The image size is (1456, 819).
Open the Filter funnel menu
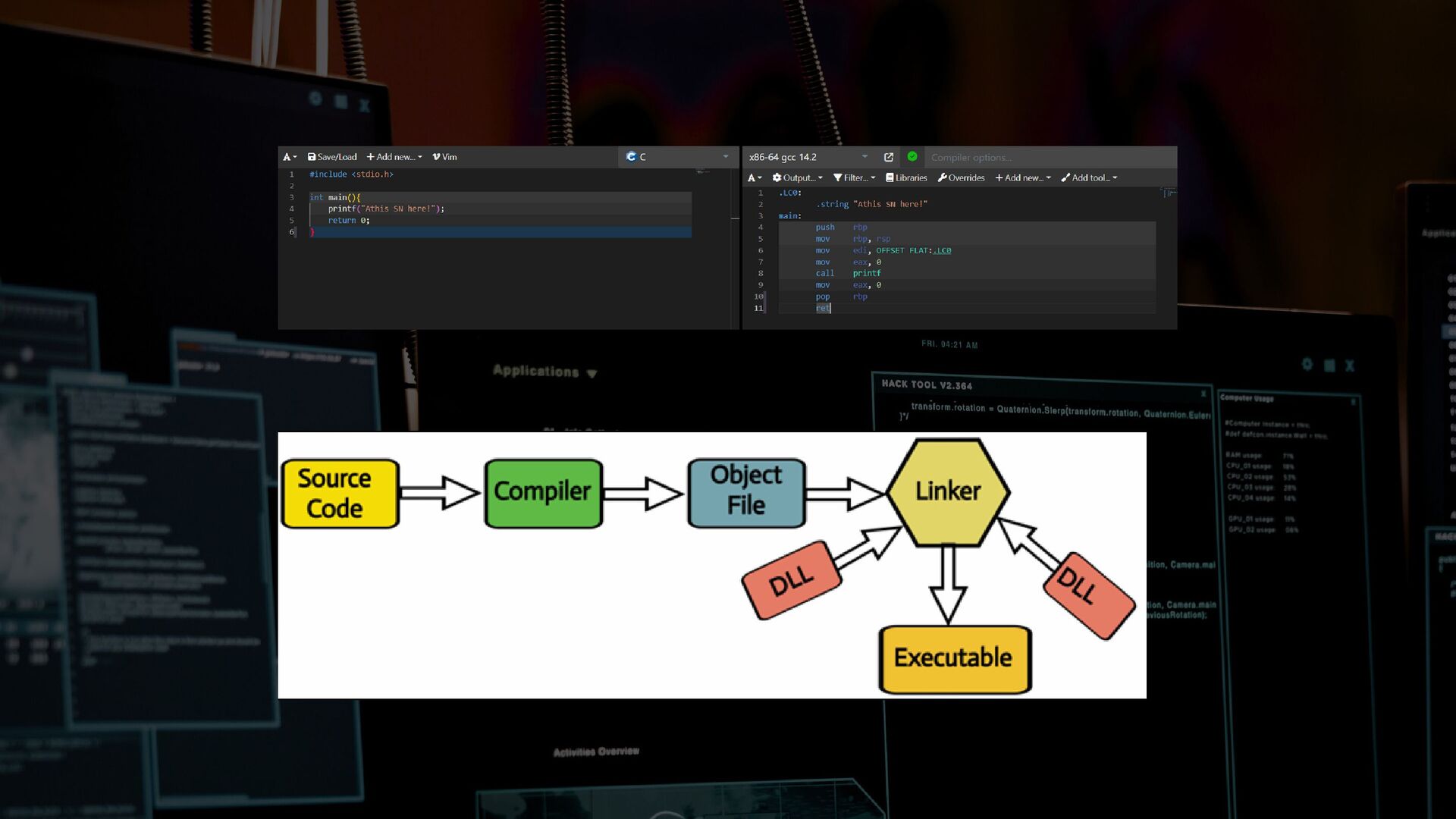854,177
